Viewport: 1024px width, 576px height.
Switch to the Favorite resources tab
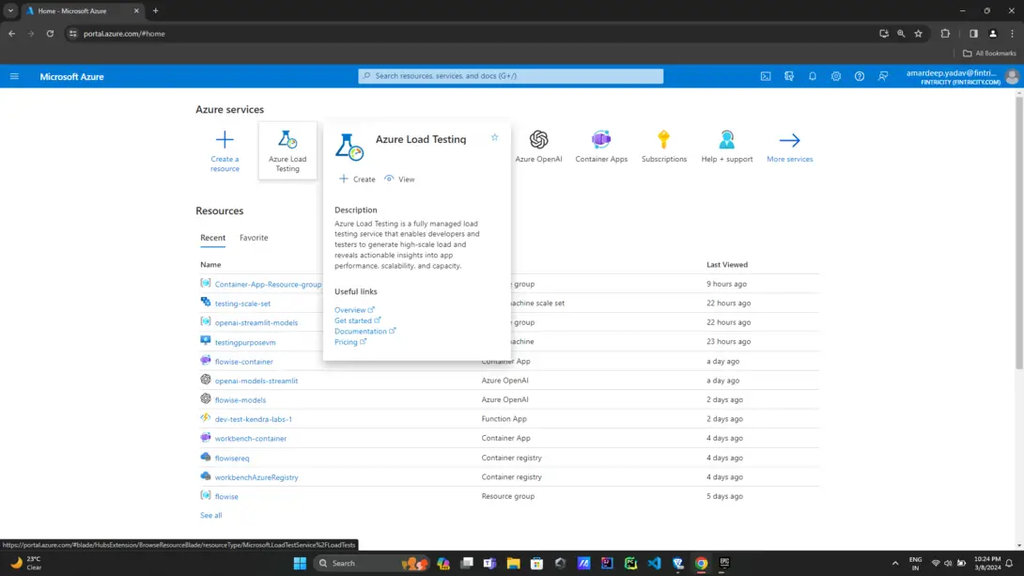pos(253,238)
